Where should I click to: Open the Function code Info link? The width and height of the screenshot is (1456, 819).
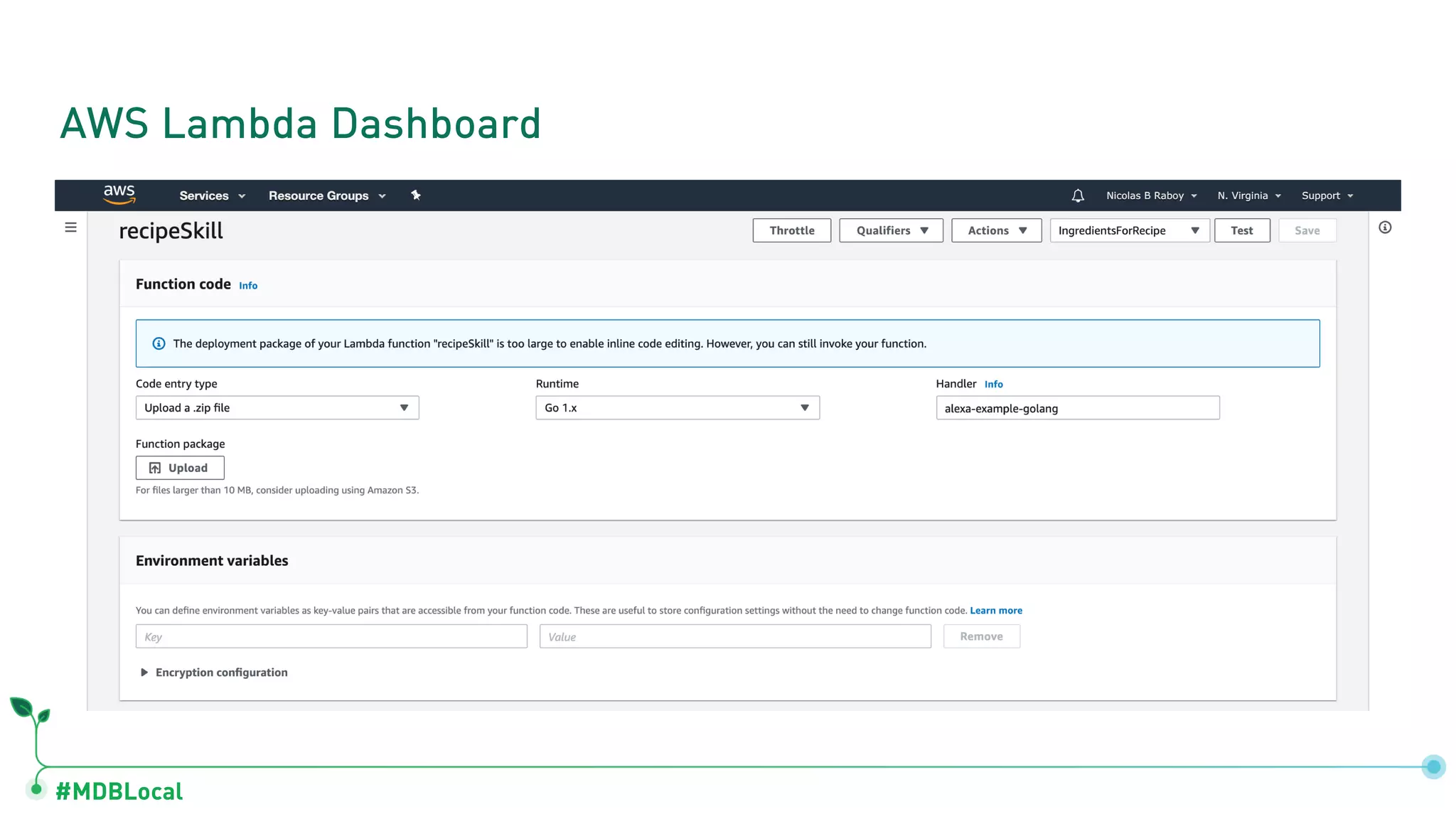point(248,286)
